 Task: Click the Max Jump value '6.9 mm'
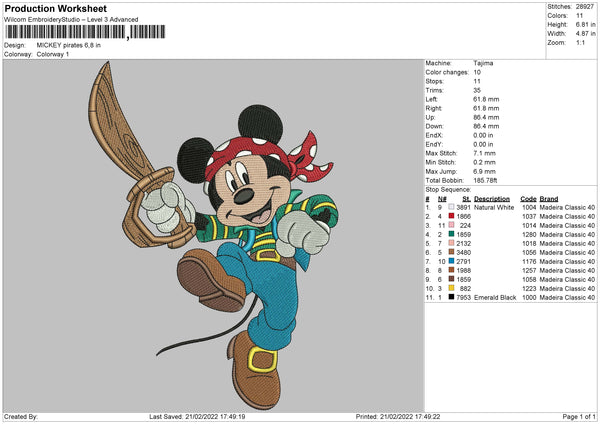point(484,171)
